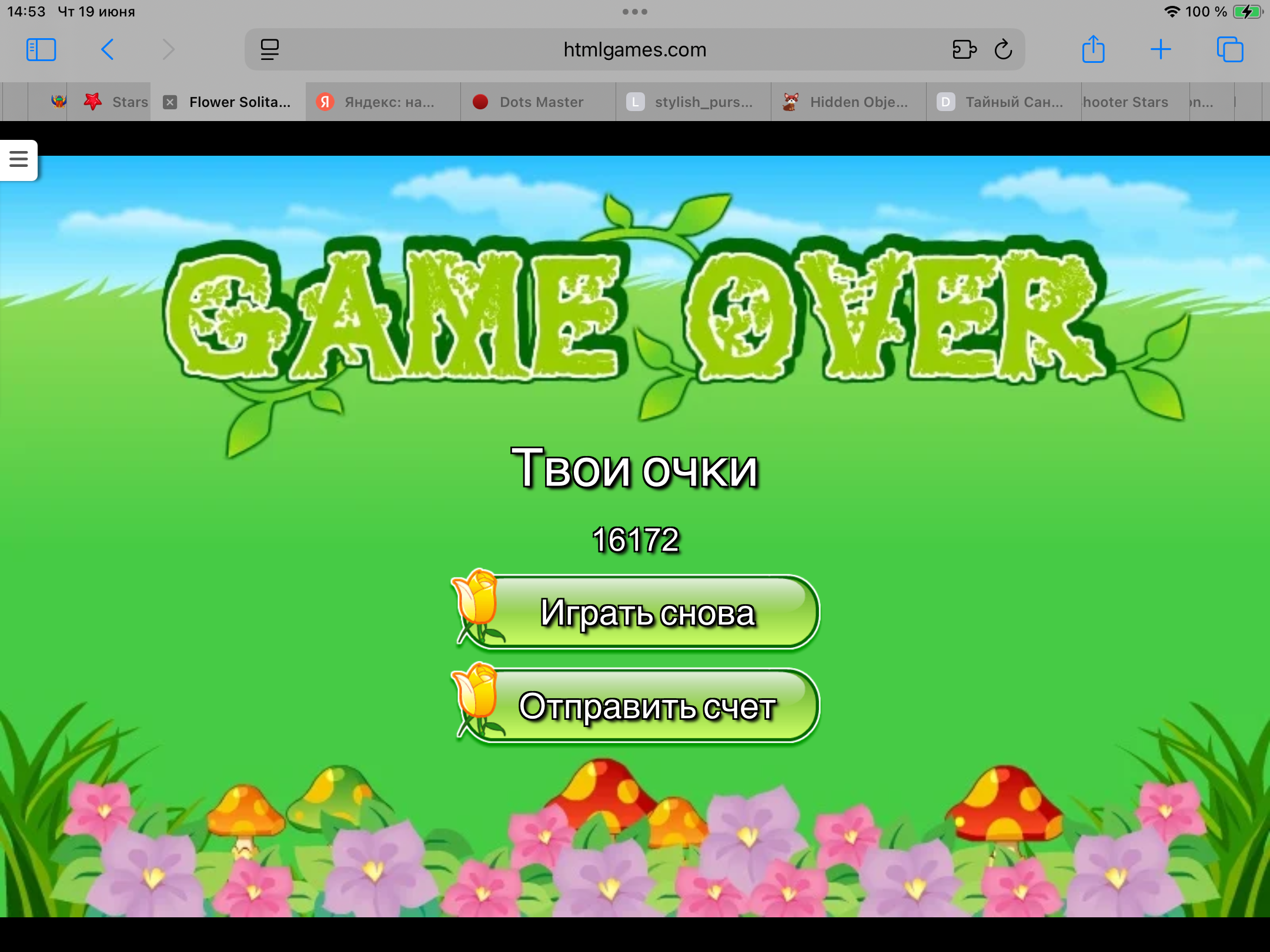Add a new tab
Viewport: 1270px width, 952px height.
click(1161, 49)
